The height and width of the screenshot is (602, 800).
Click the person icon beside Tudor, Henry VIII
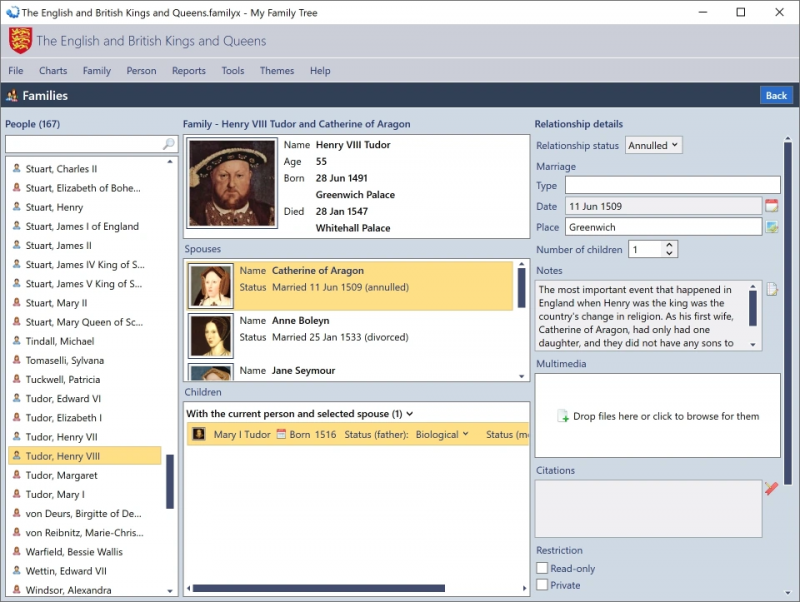click(x=17, y=456)
